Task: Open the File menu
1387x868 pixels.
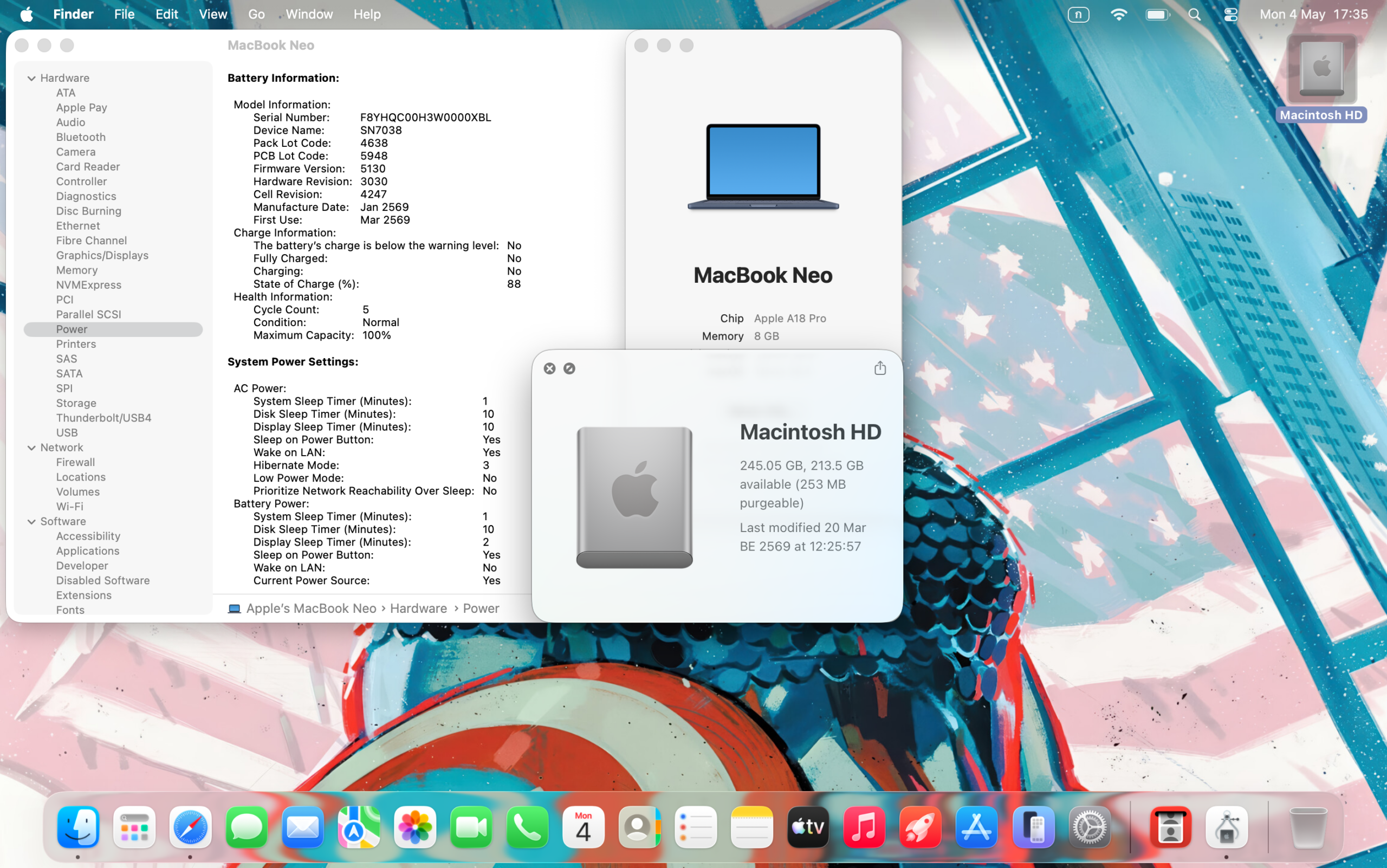Action: click(x=124, y=14)
